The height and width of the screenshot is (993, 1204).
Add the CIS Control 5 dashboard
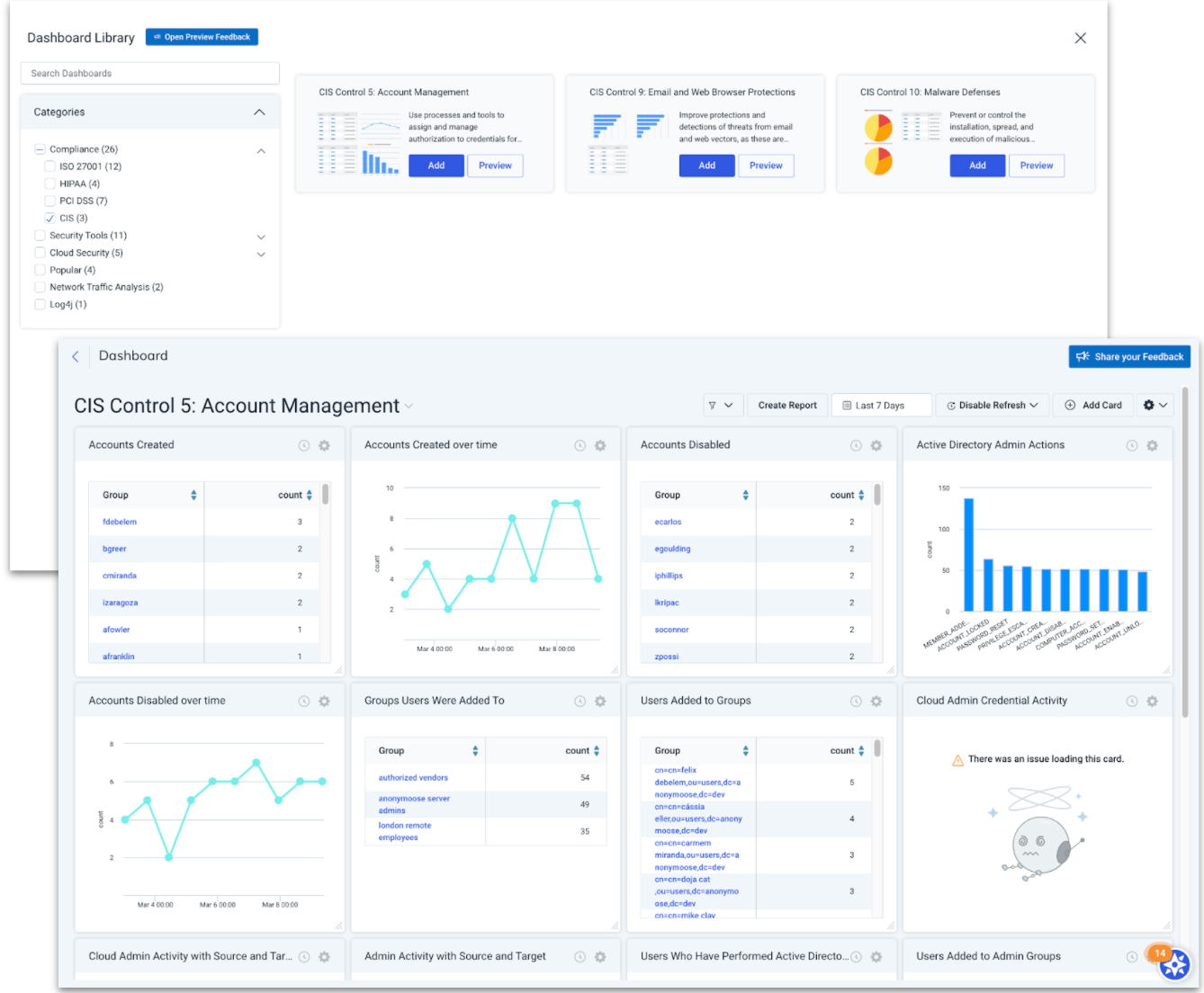436,165
